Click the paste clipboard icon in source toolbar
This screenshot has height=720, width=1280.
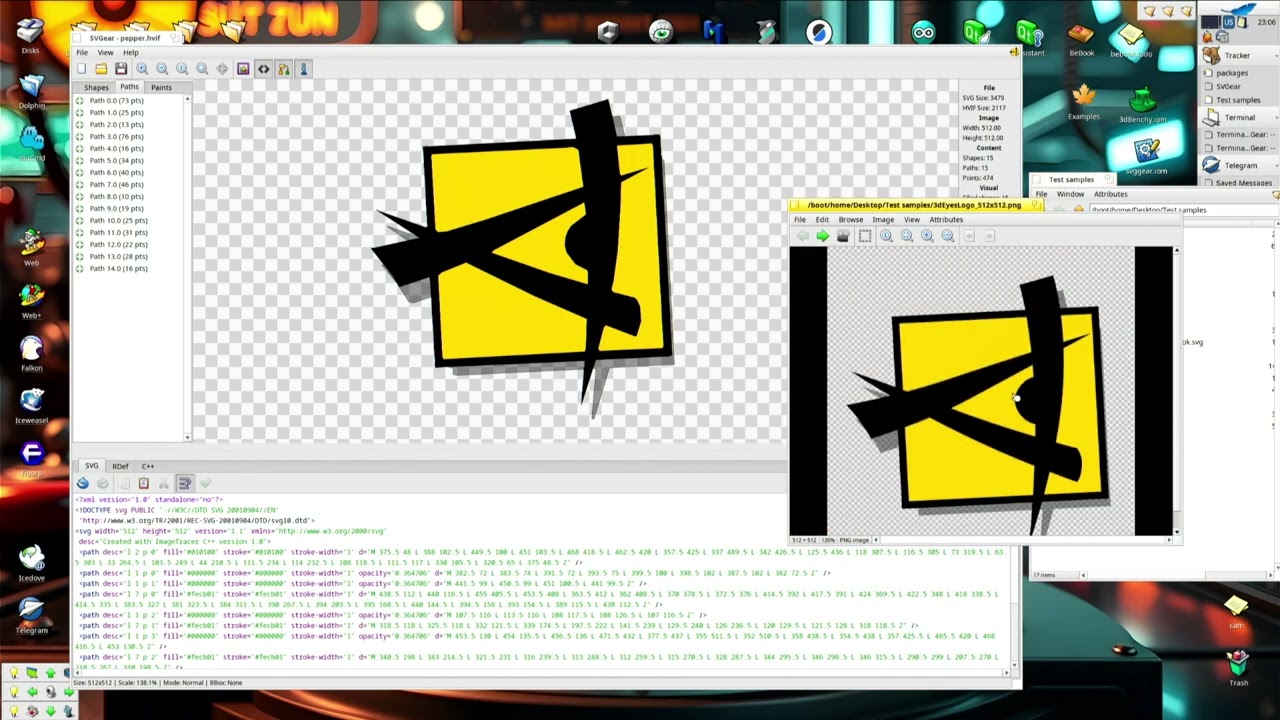tap(143, 484)
